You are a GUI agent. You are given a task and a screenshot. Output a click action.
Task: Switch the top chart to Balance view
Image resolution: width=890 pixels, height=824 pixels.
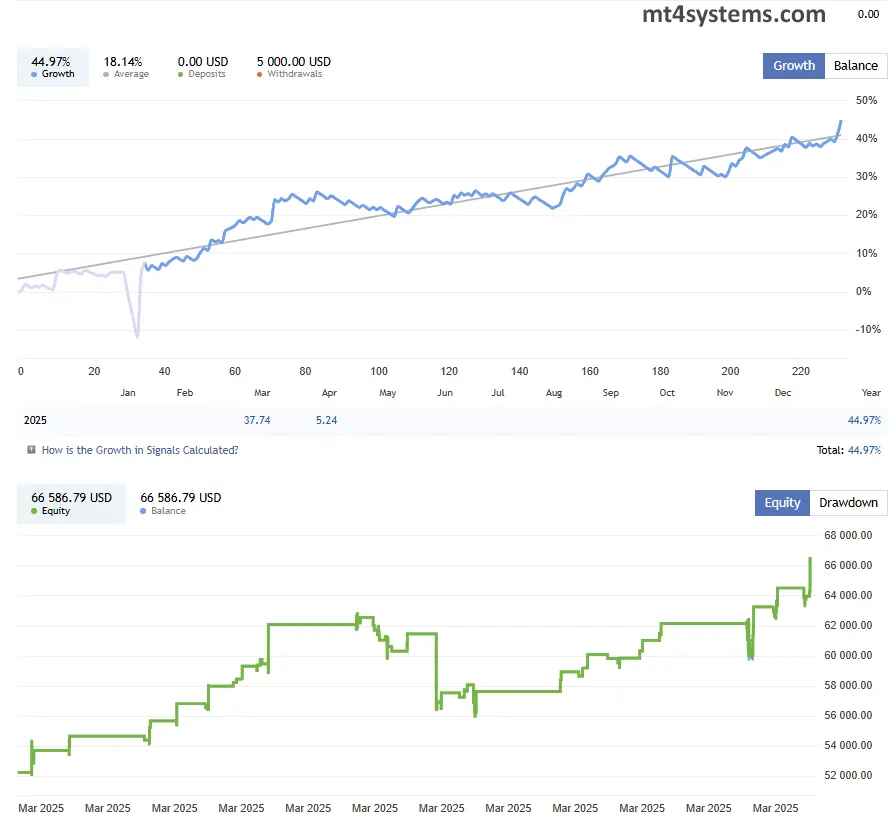point(855,65)
